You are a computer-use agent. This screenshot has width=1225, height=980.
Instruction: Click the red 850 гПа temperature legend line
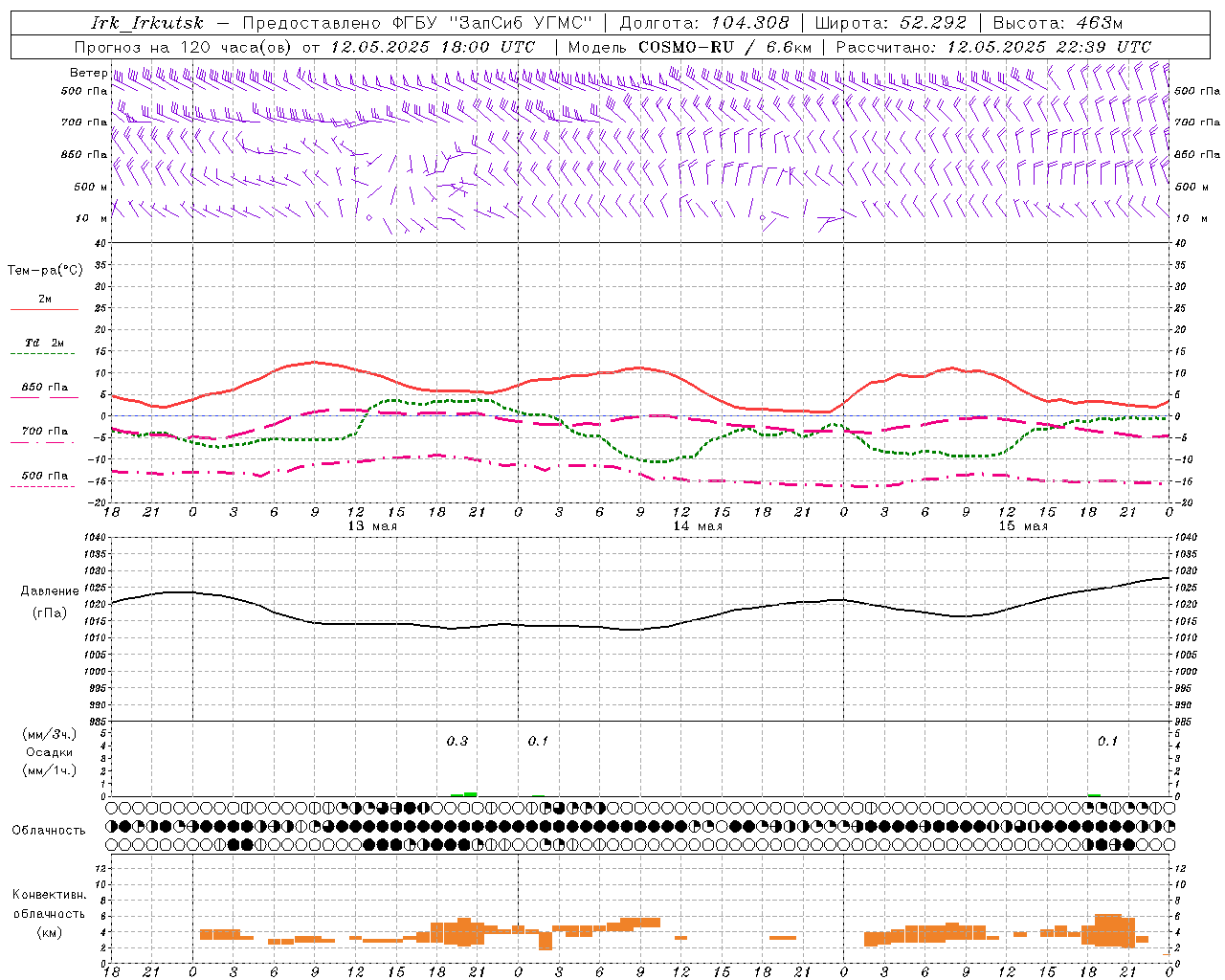(x=44, y=397)
